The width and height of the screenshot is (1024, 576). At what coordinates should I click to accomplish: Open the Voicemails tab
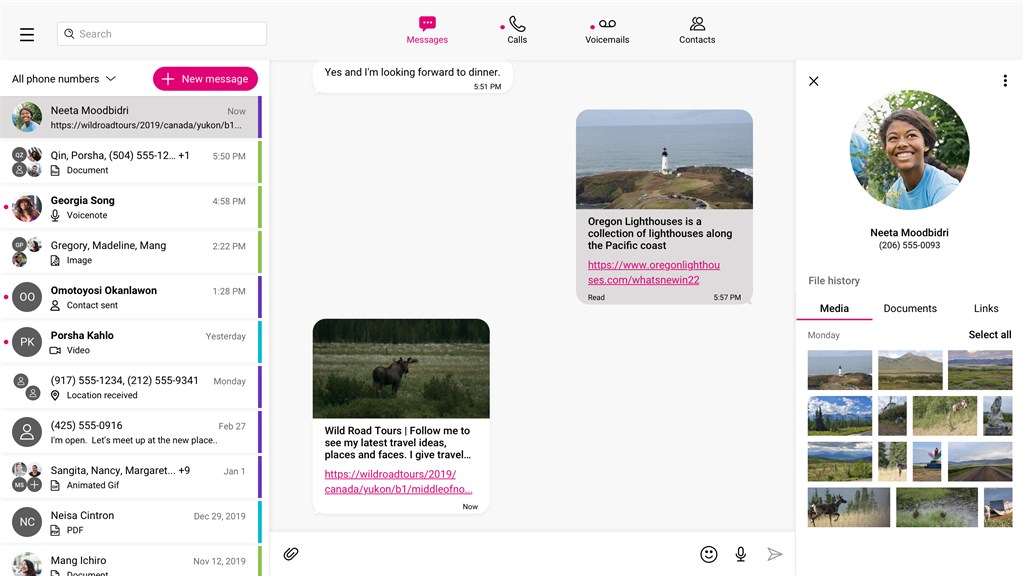(607, 30)
